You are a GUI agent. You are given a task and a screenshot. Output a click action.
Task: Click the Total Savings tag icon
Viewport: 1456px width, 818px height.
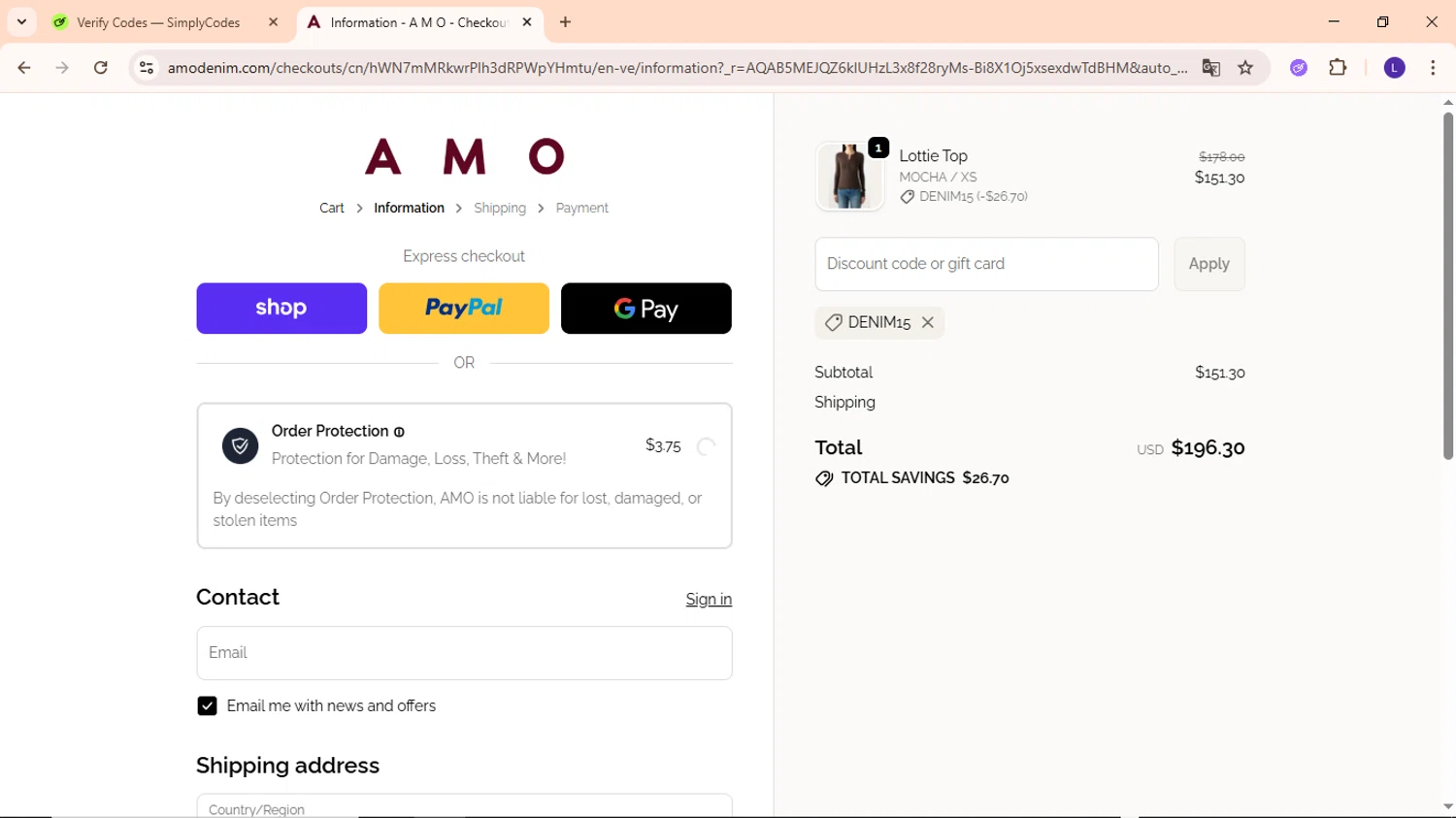pos(824,478)
